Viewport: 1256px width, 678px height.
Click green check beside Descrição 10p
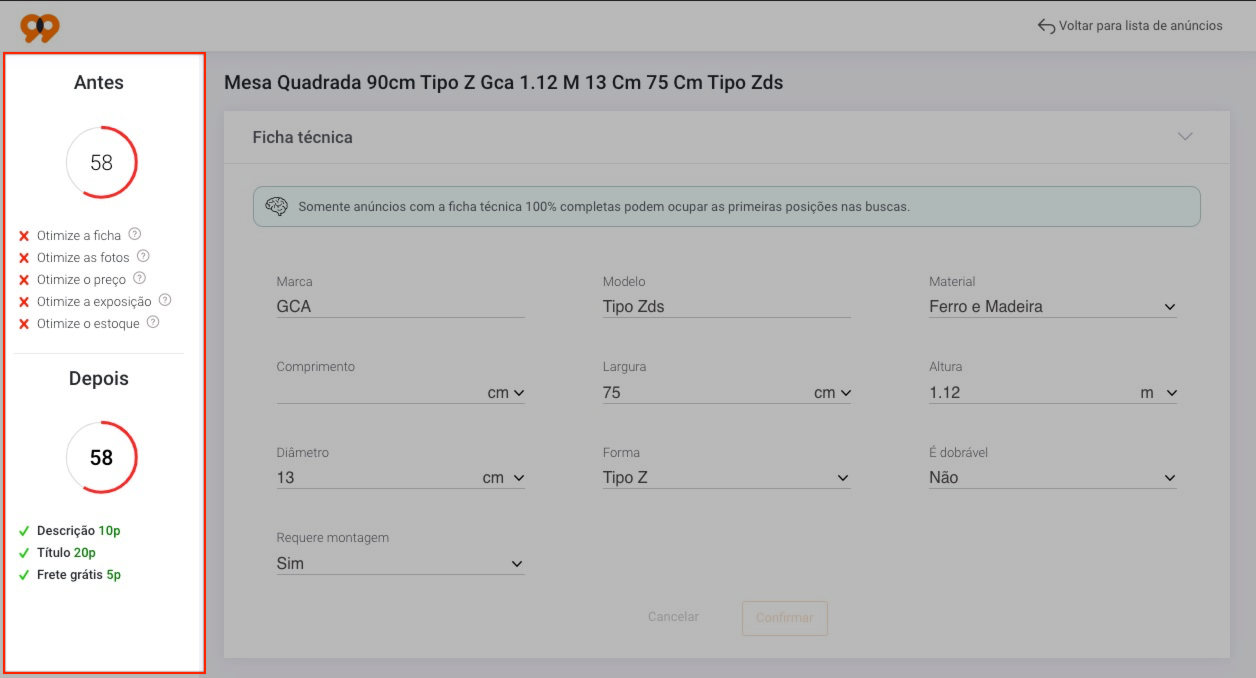point(24,531)
